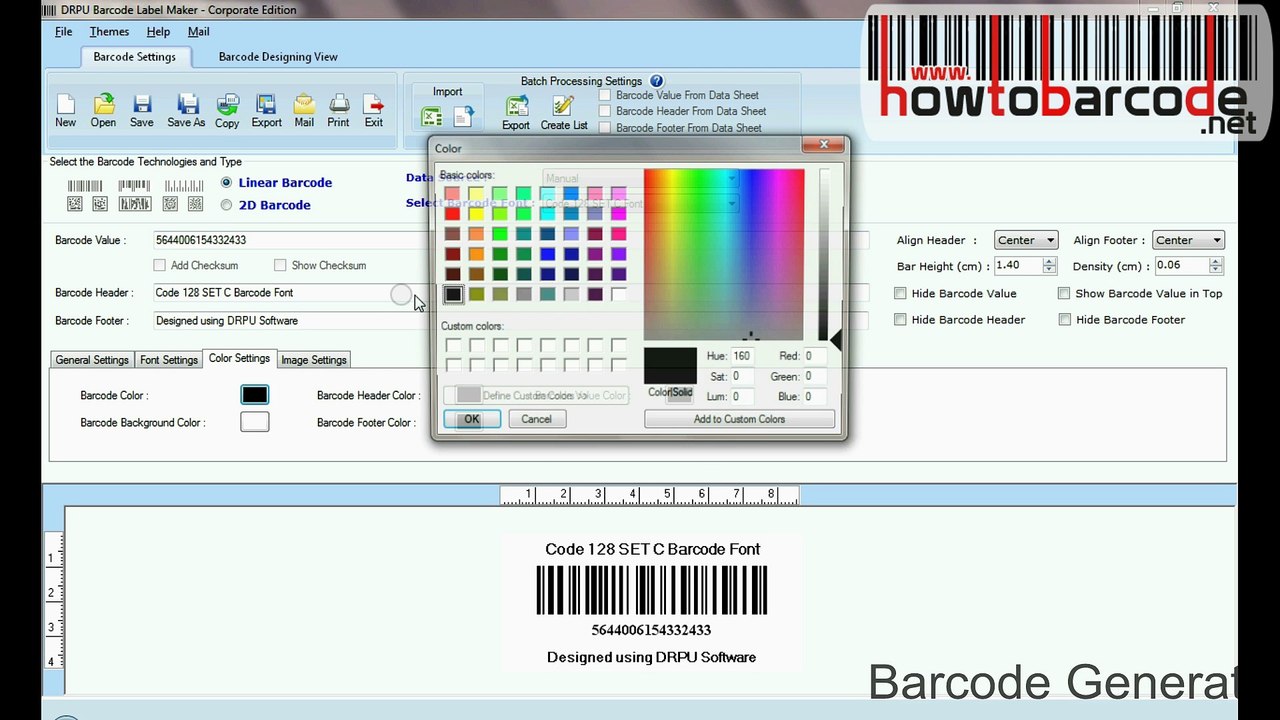This screenshot has width=1280, height=720.
Task: Toggle Hide Barcode Footer checkbox
Action: click(1064, 319)
